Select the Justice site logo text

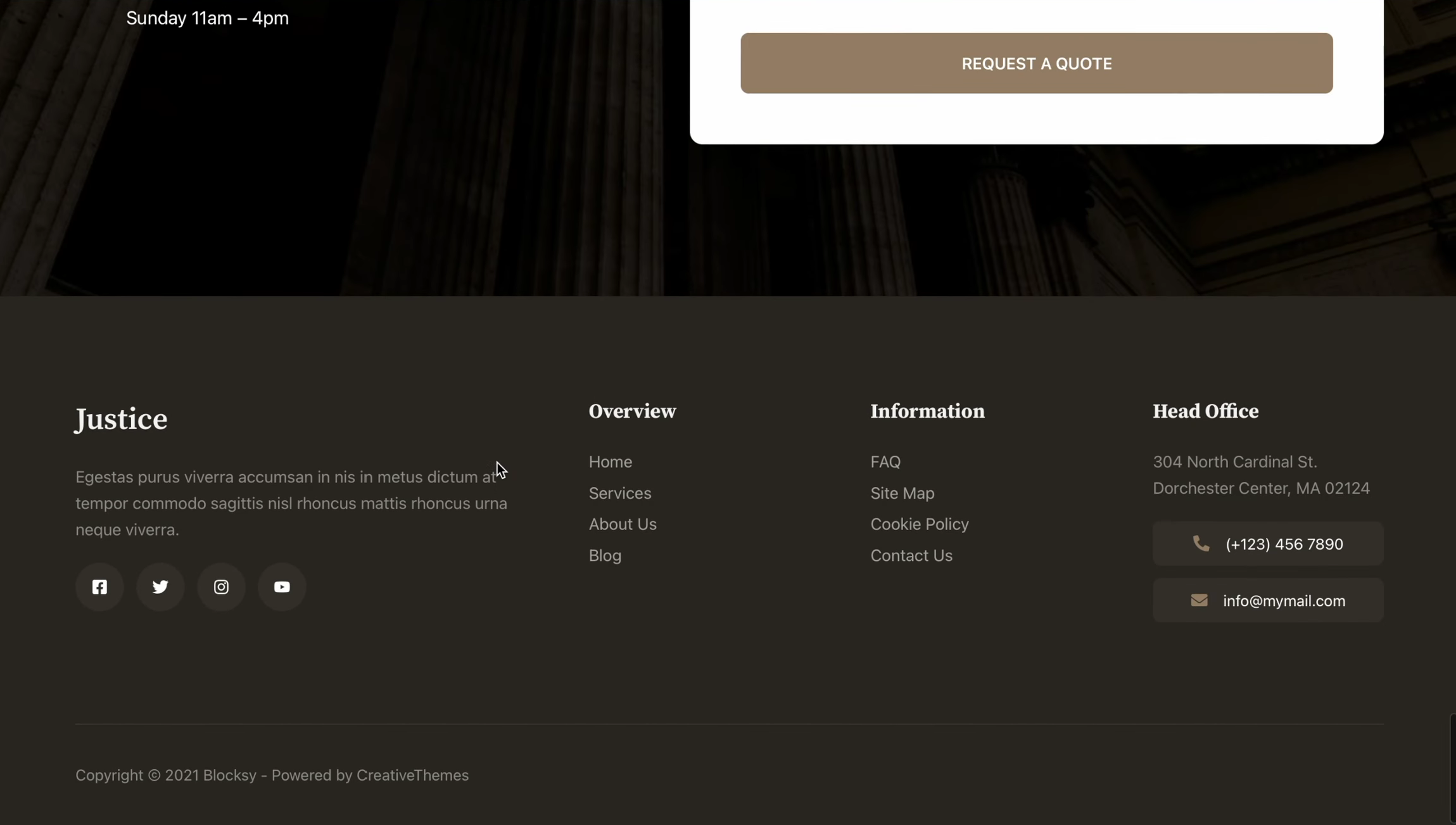click(x=121, y=418)
